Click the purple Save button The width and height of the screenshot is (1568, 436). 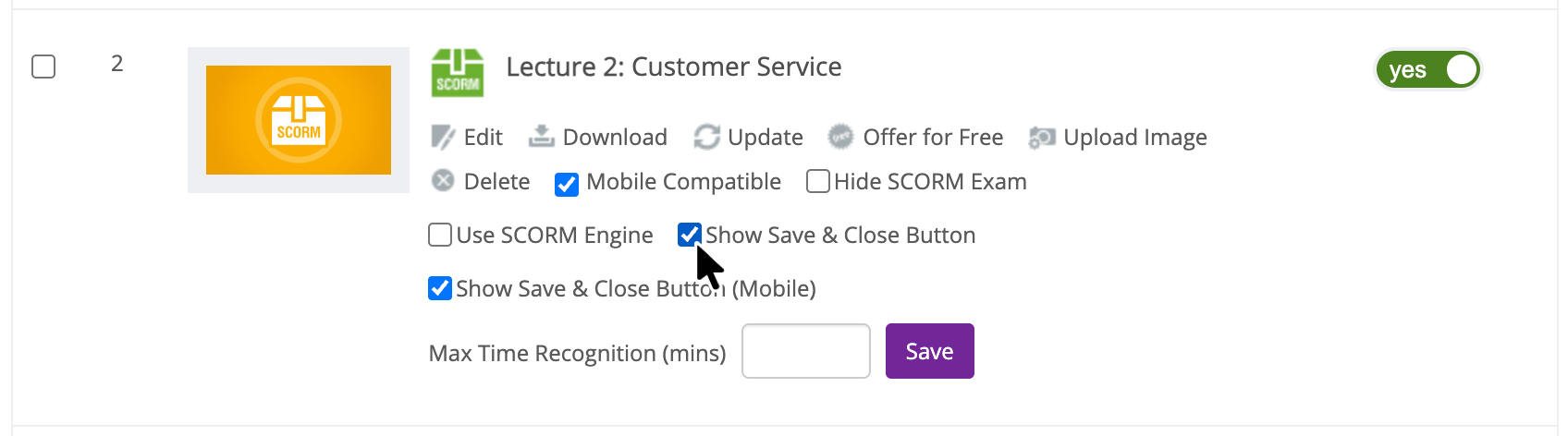point(930,351)
